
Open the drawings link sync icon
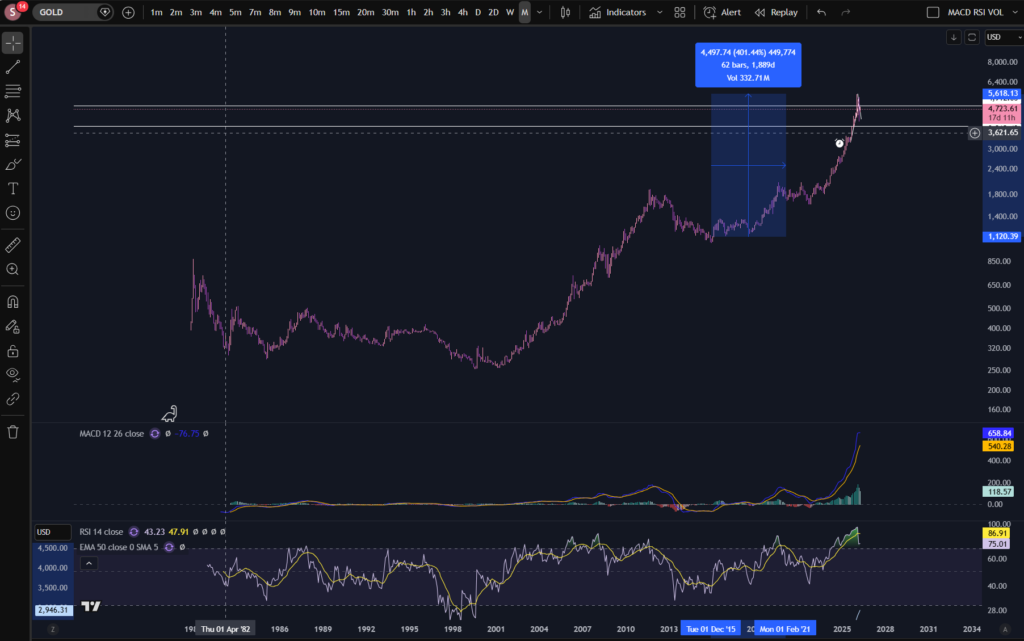pyautogui.click(x=13, y=399)
